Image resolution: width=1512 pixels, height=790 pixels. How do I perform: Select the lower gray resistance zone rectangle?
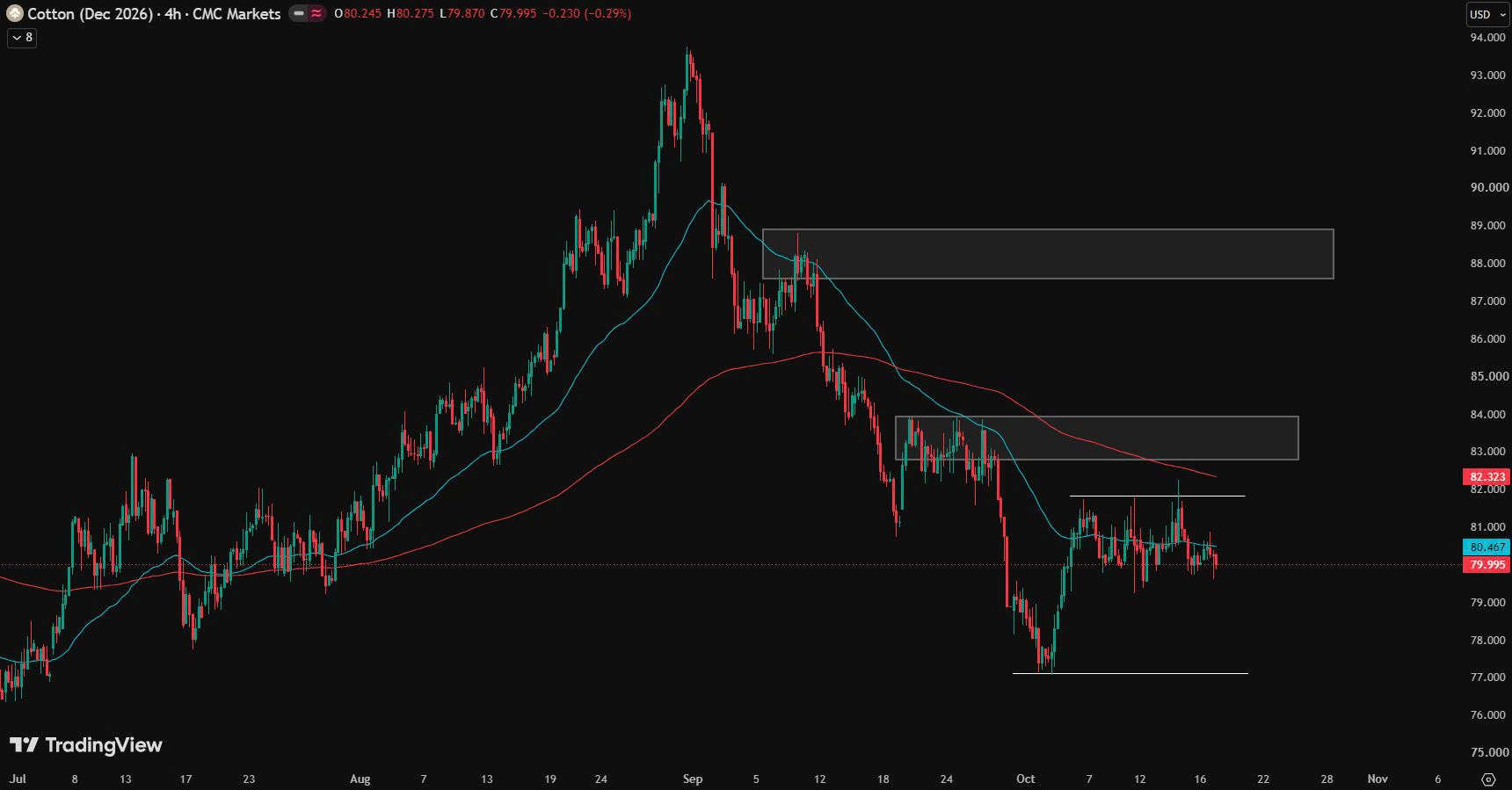click(x=1097, y=438)
